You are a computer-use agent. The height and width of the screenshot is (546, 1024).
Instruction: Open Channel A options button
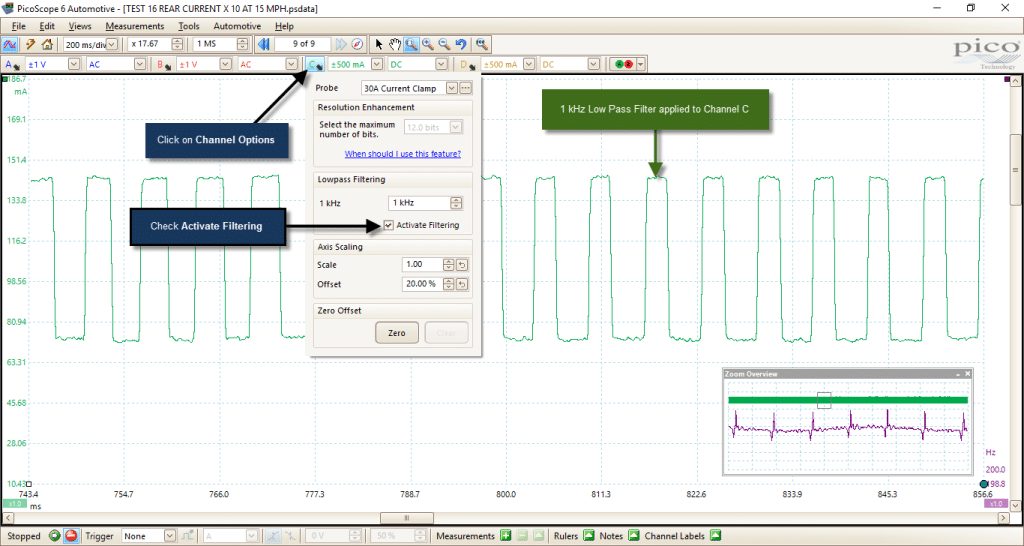(11, 65)
